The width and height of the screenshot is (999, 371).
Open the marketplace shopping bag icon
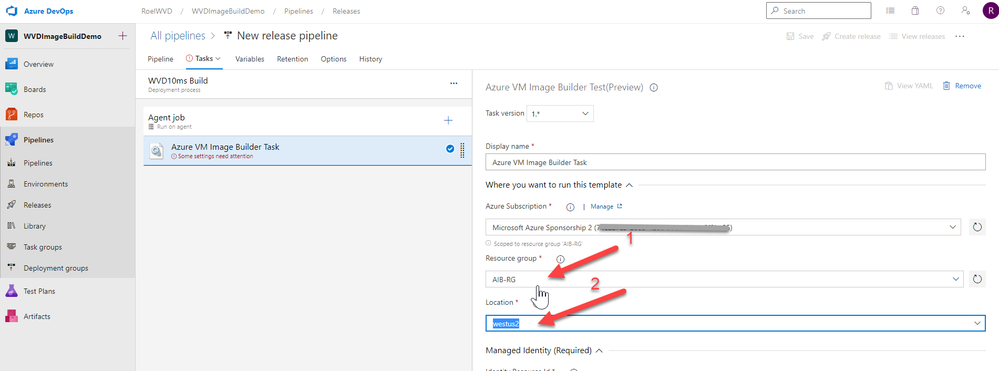(914, 11)
